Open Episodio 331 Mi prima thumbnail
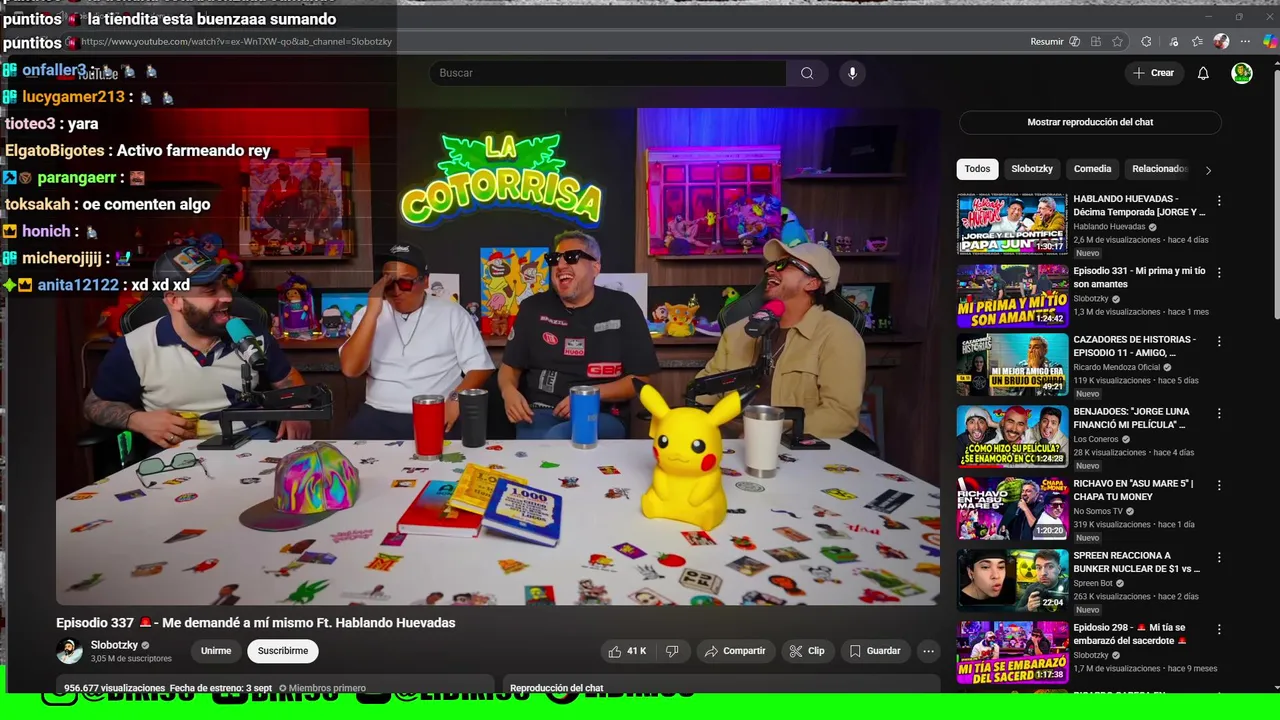Image resolution: width=1280 pixels, height=720 pixels. (1012, 296)
